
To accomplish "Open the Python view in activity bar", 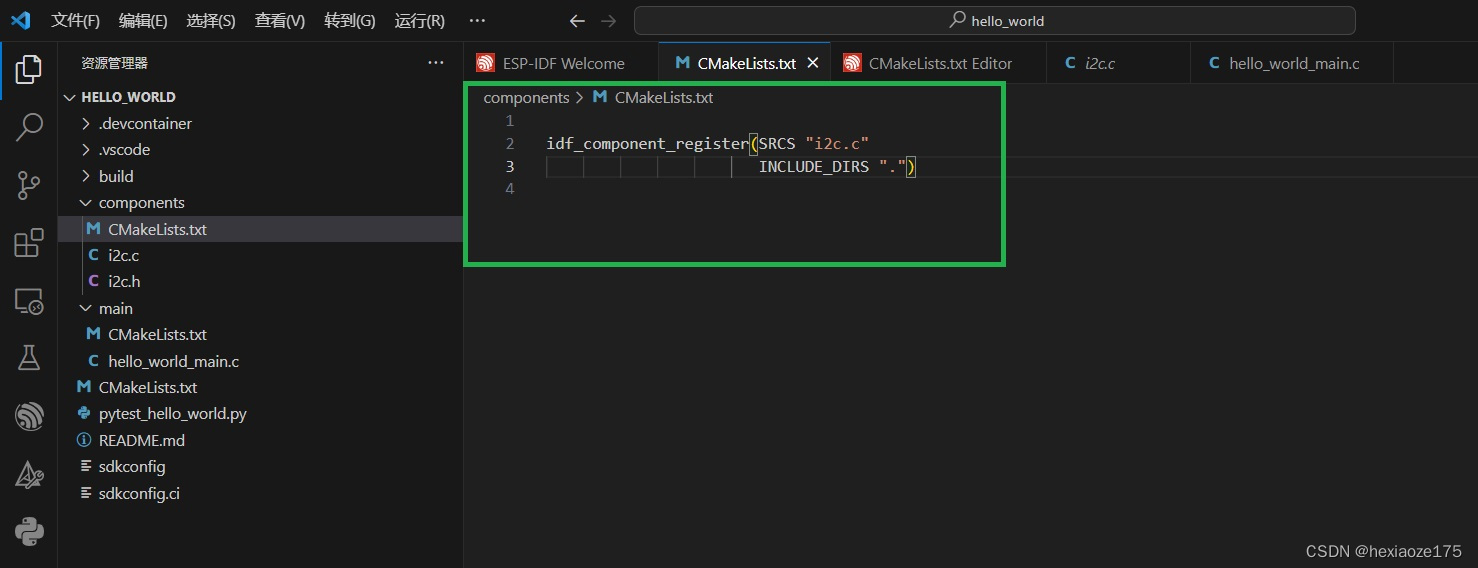I will 29,531.
